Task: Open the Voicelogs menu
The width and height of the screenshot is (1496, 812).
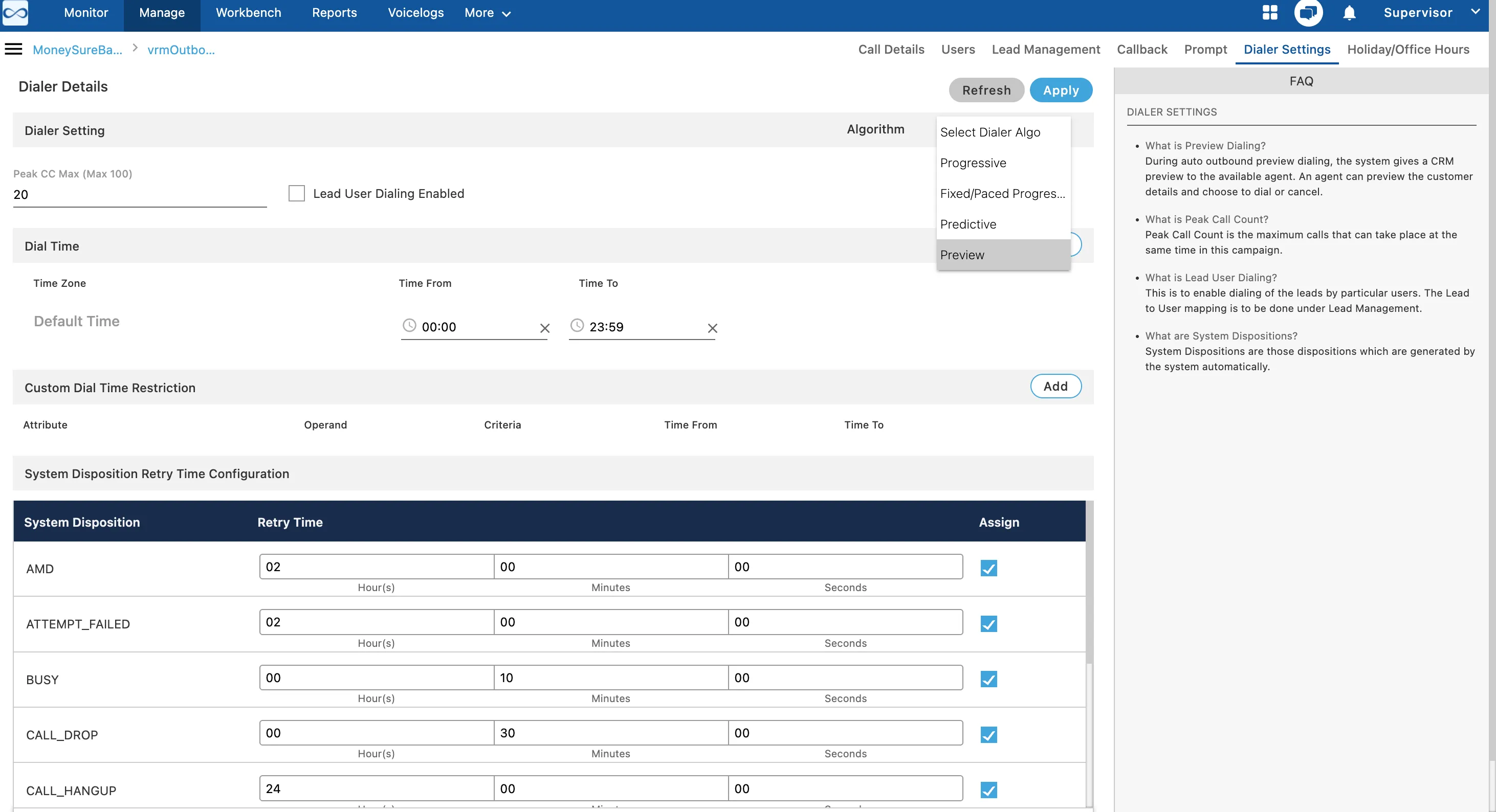Action: (x=415, y=13)
